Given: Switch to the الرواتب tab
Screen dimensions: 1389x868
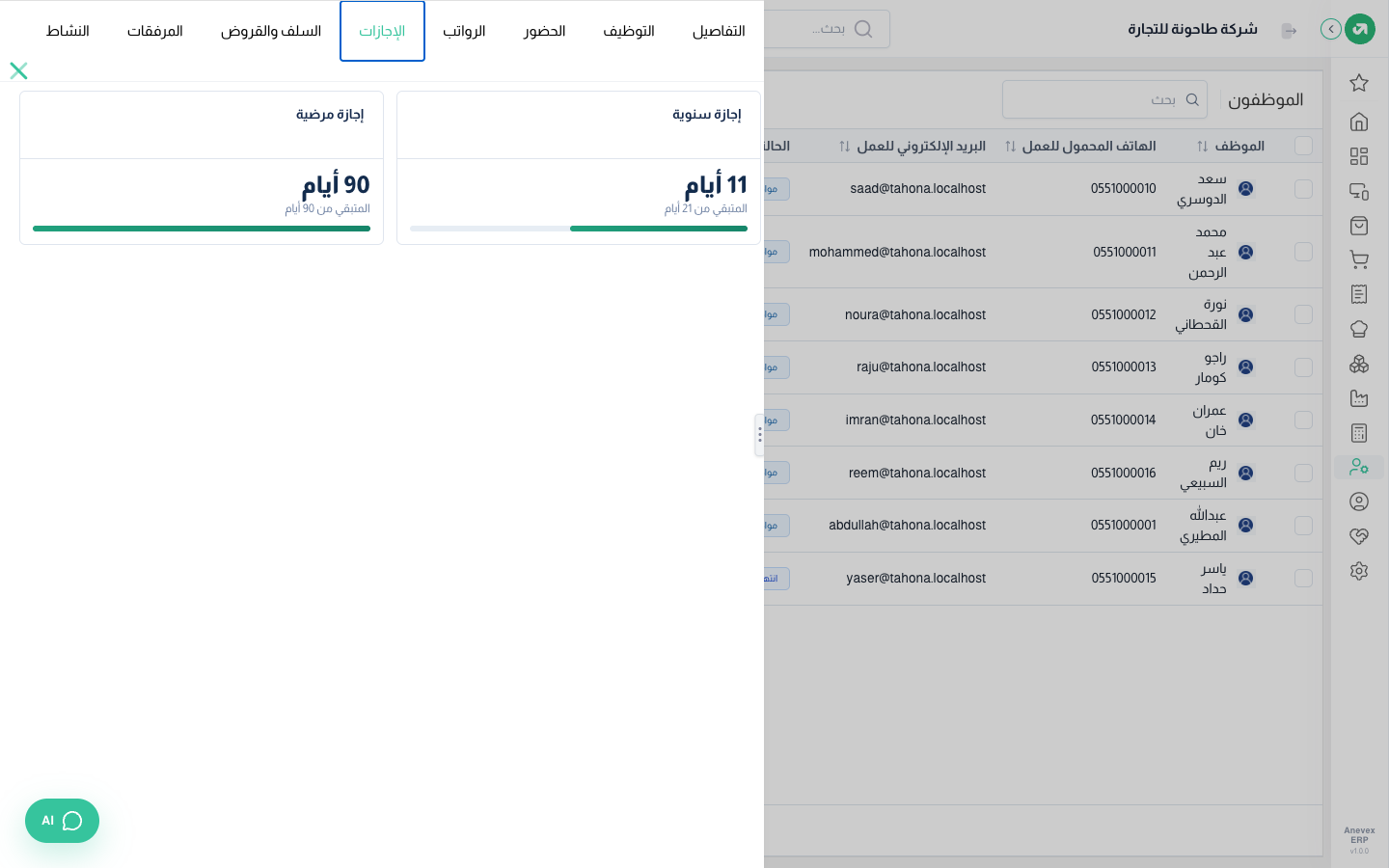Looking at the screenshot, I should 464,31.
